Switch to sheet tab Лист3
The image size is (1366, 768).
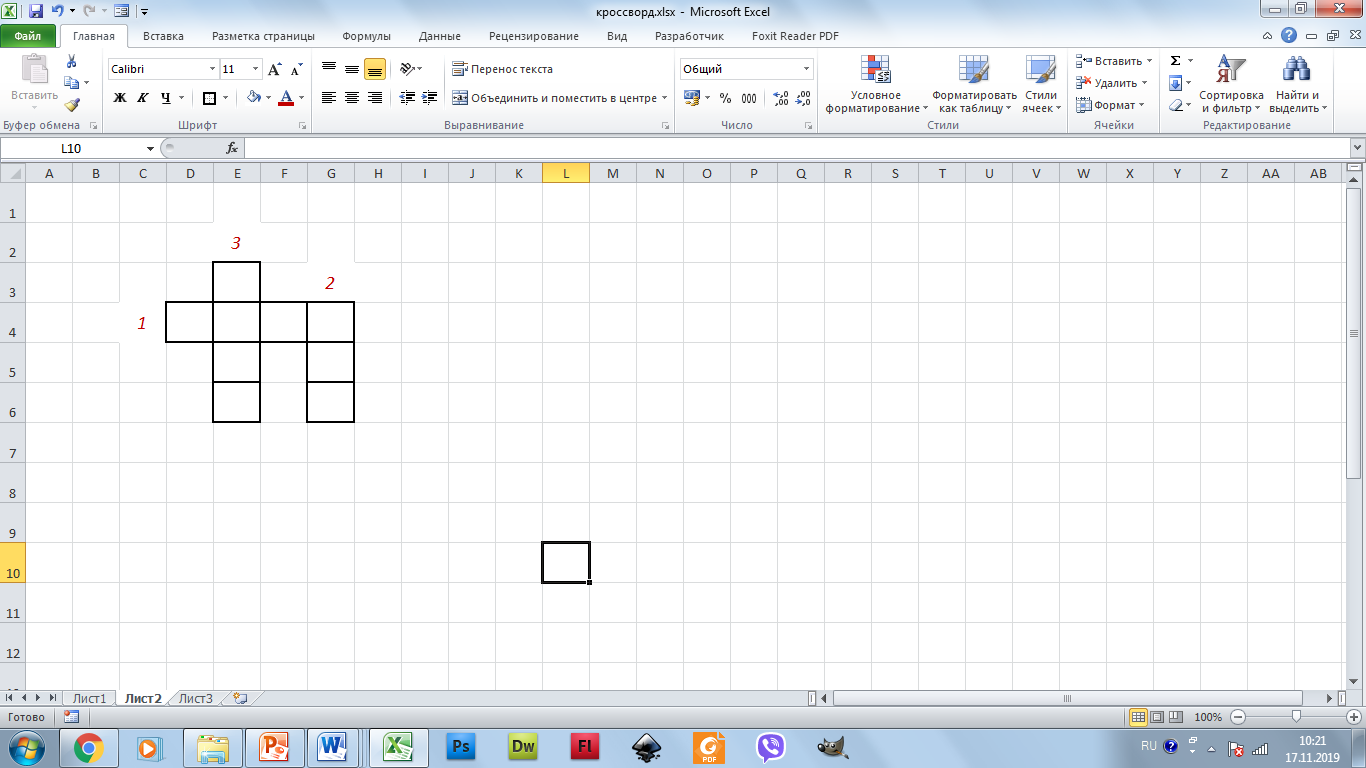pyautogui.click(x=196, y=698)
